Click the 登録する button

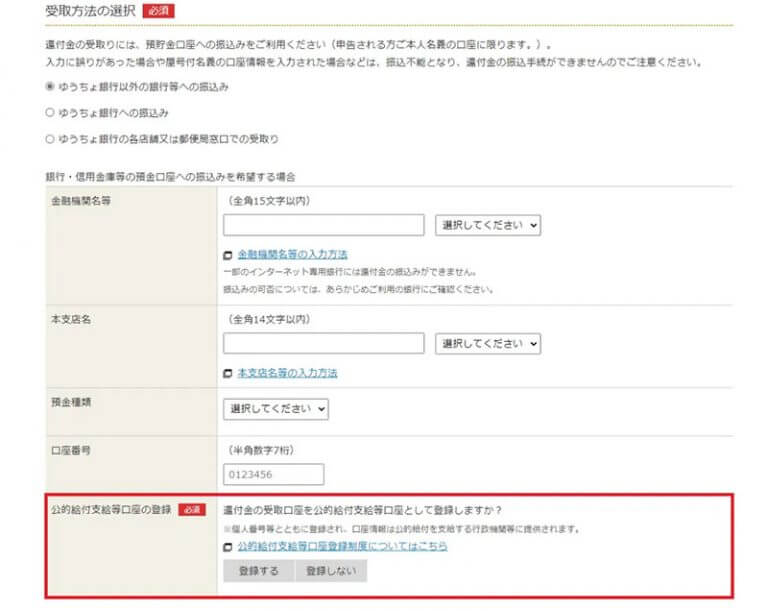[259, 571]
